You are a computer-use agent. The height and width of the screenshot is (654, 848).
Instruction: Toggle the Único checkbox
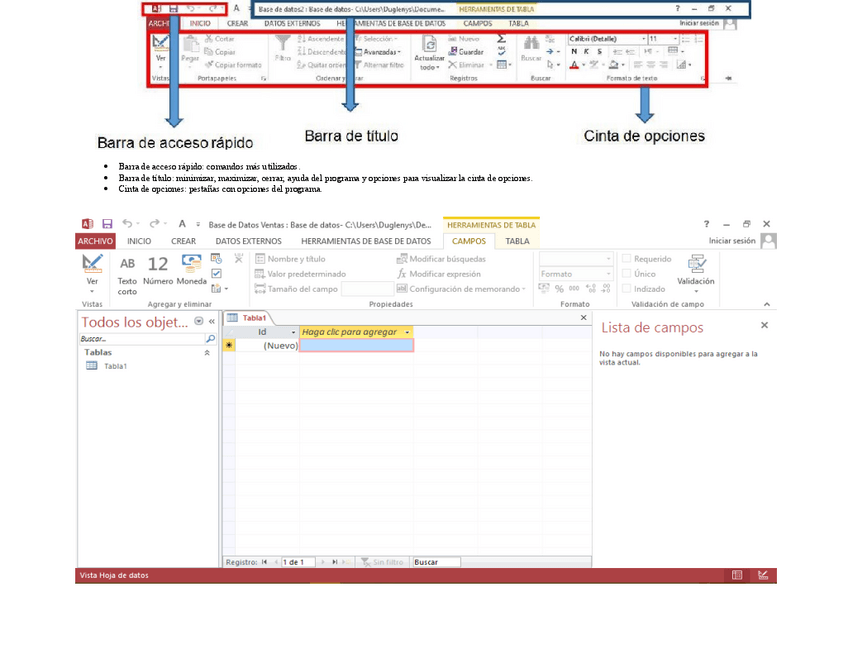pyautogui.click(x=627, y=274)
